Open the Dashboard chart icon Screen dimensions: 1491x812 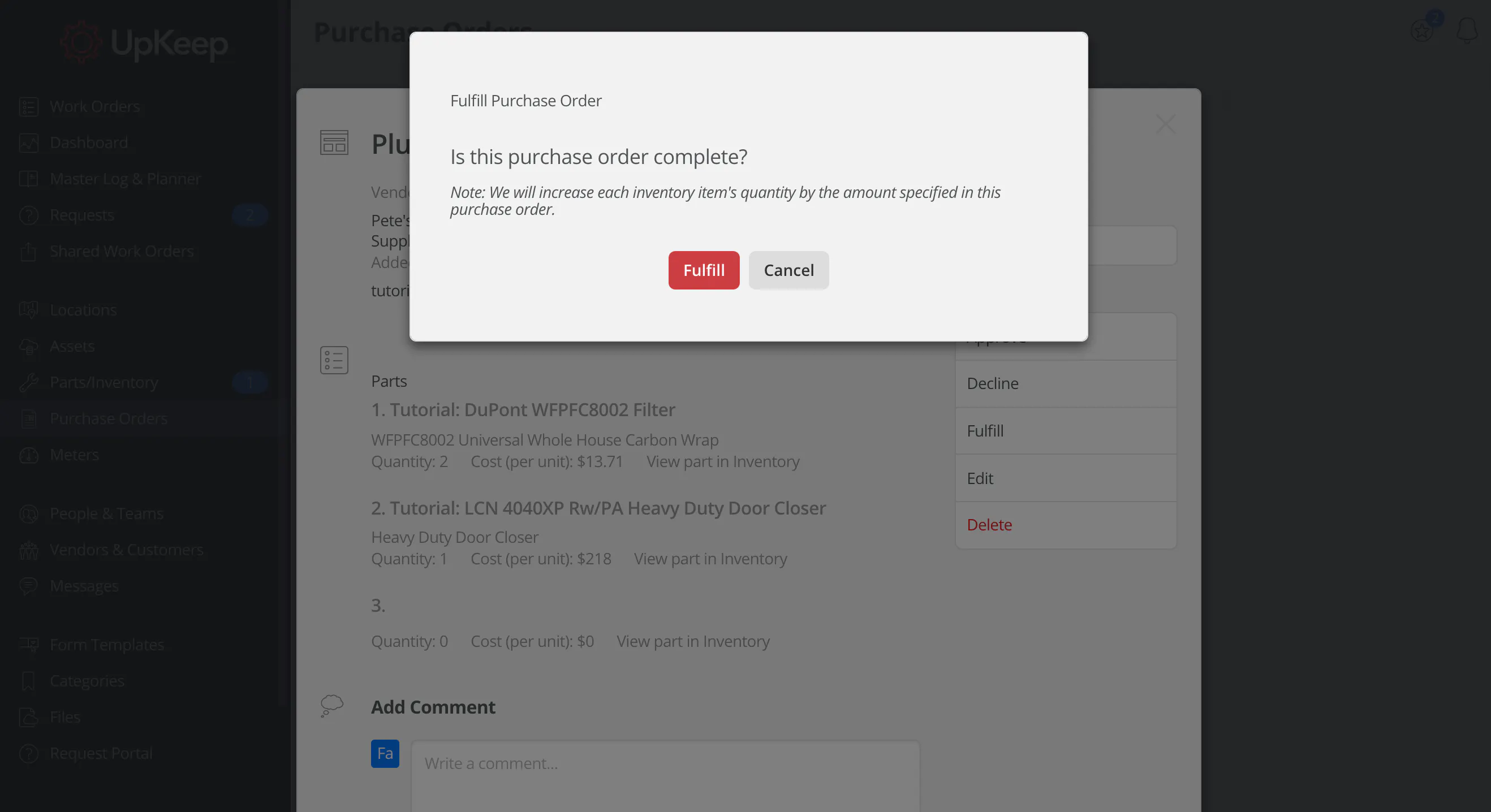pos(28,143)
